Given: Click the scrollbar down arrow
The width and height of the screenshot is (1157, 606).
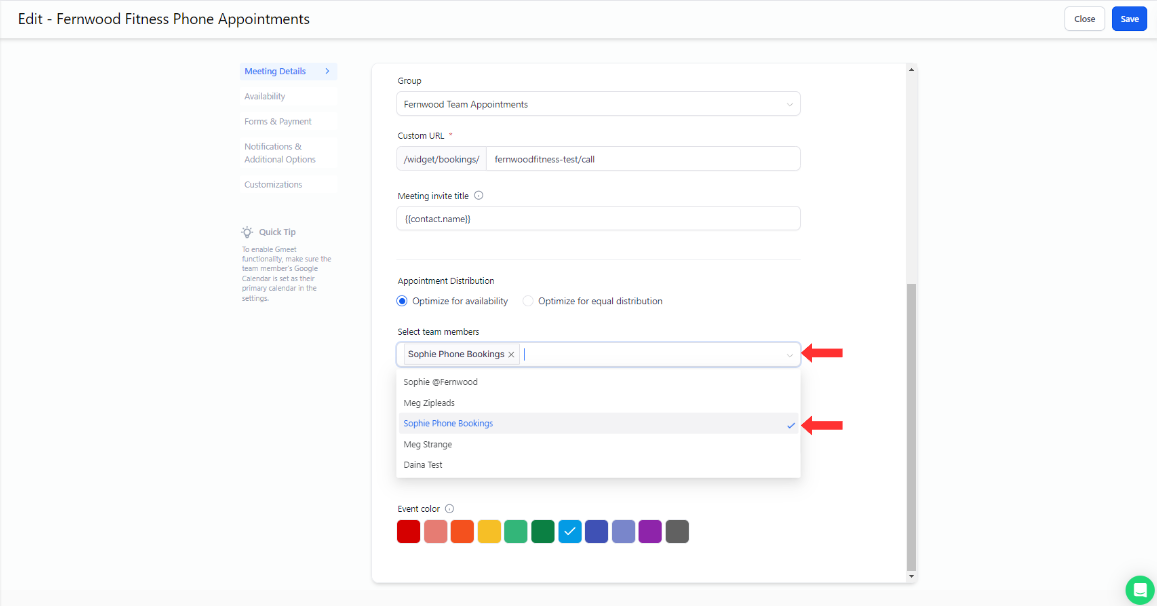Looking at the screenshot, I should tap(911, 576).
